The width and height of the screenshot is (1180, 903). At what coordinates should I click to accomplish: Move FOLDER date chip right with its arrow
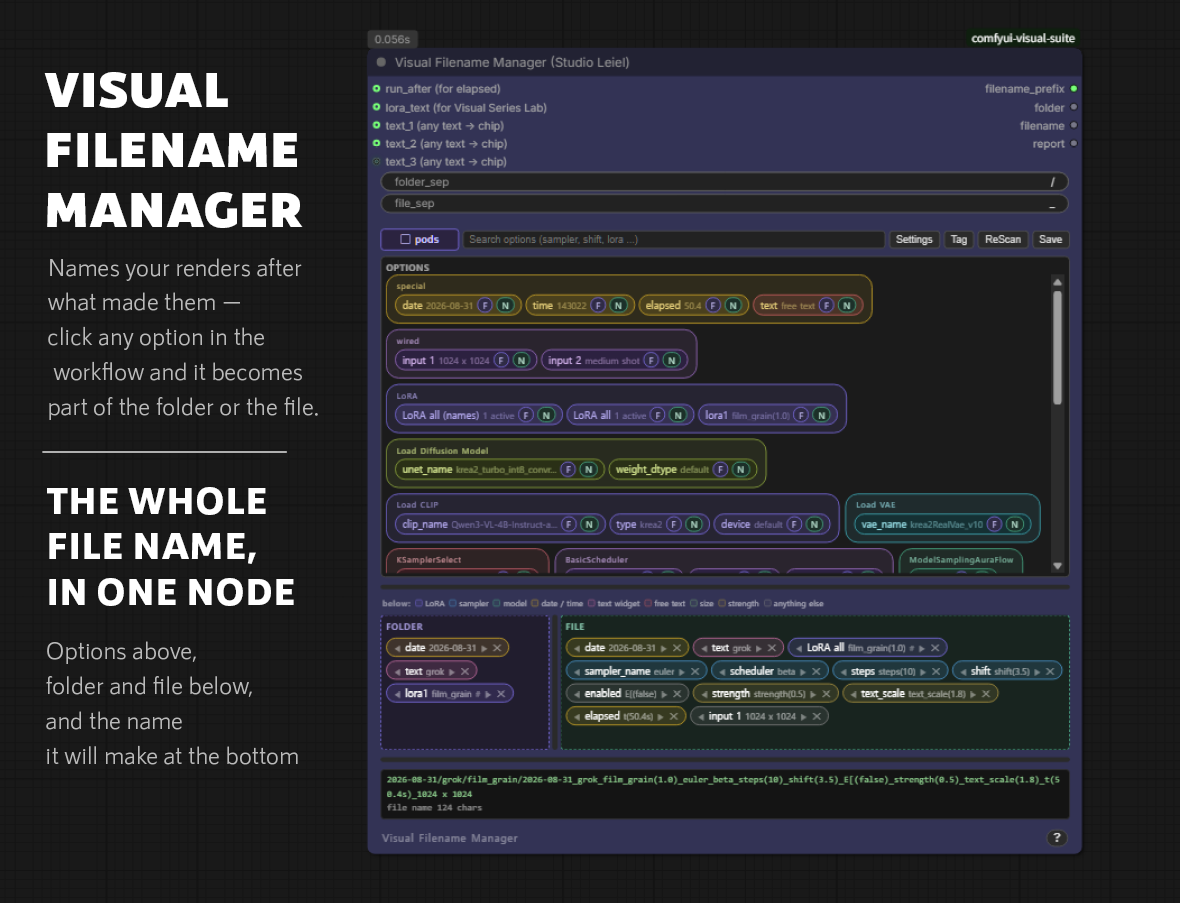coord(484,648)
